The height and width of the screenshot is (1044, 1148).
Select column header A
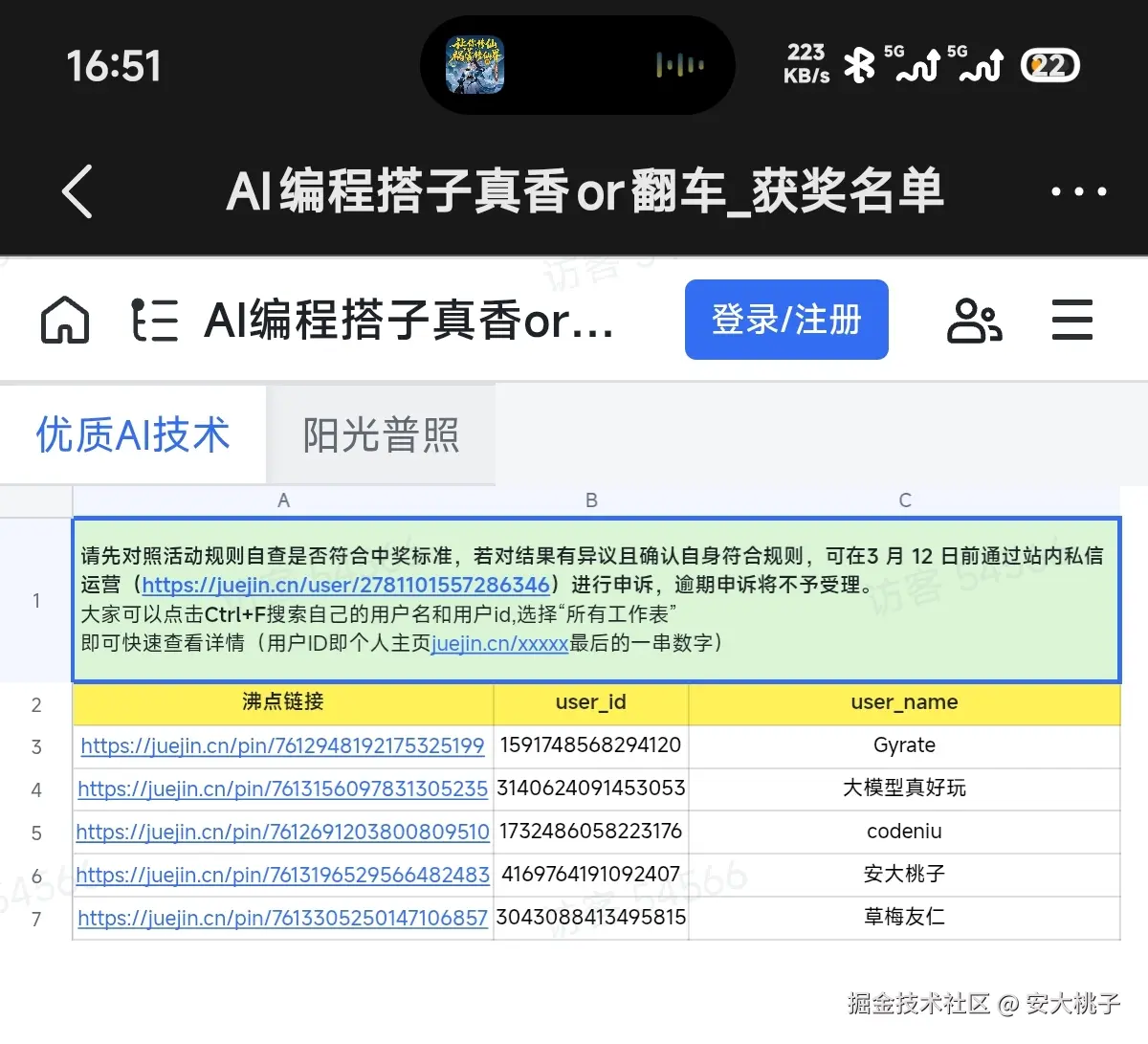[x=282, y=499]
